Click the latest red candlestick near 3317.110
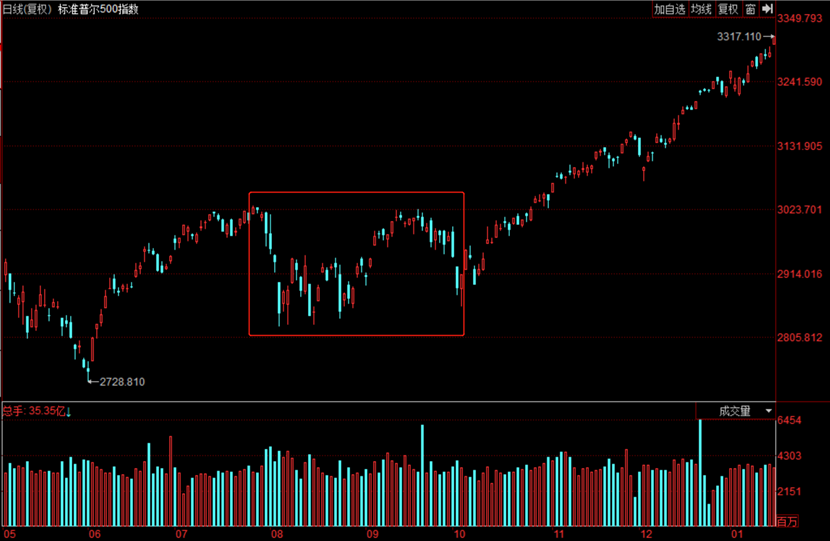This screenshot has width=830, height=541. (774, 41)
